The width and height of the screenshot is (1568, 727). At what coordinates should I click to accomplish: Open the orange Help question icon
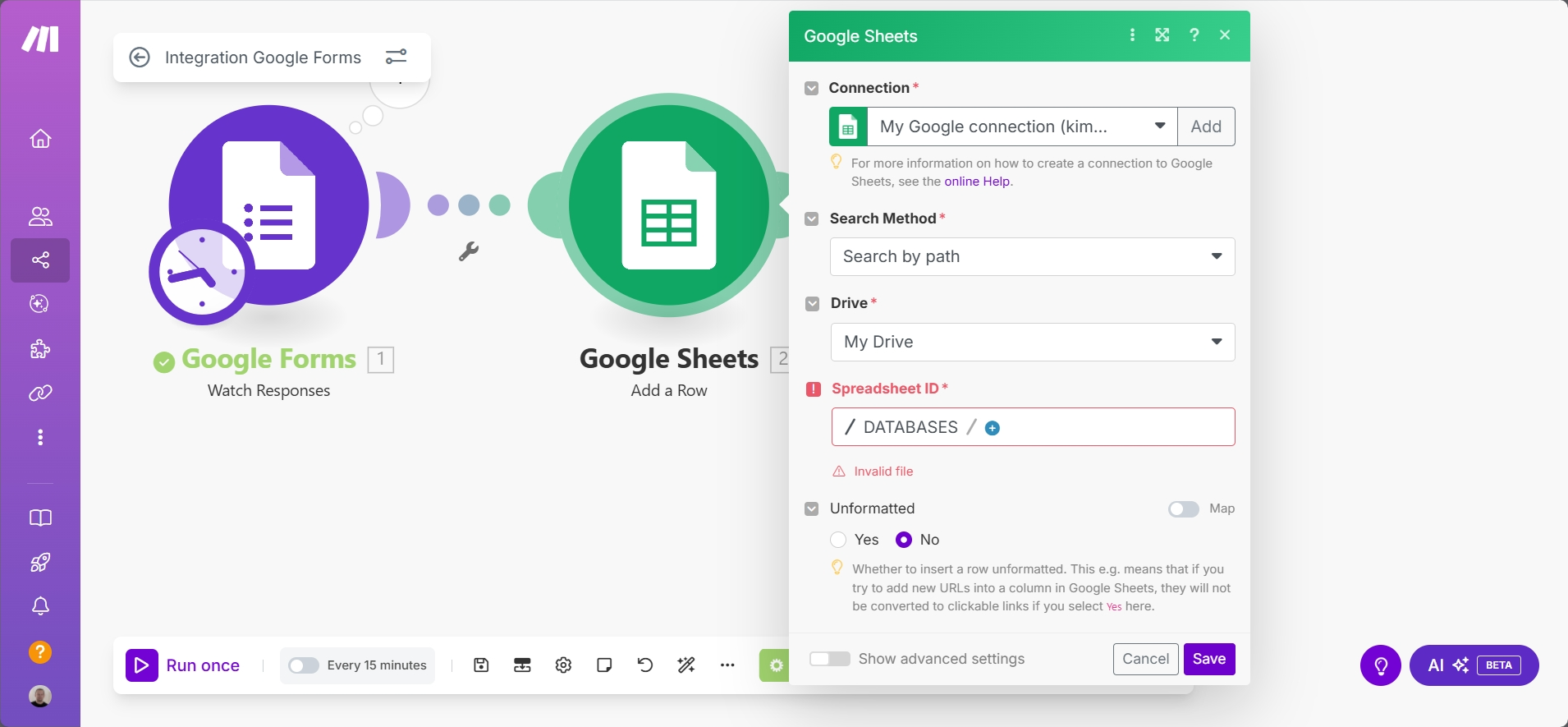[x=40, y=652]
